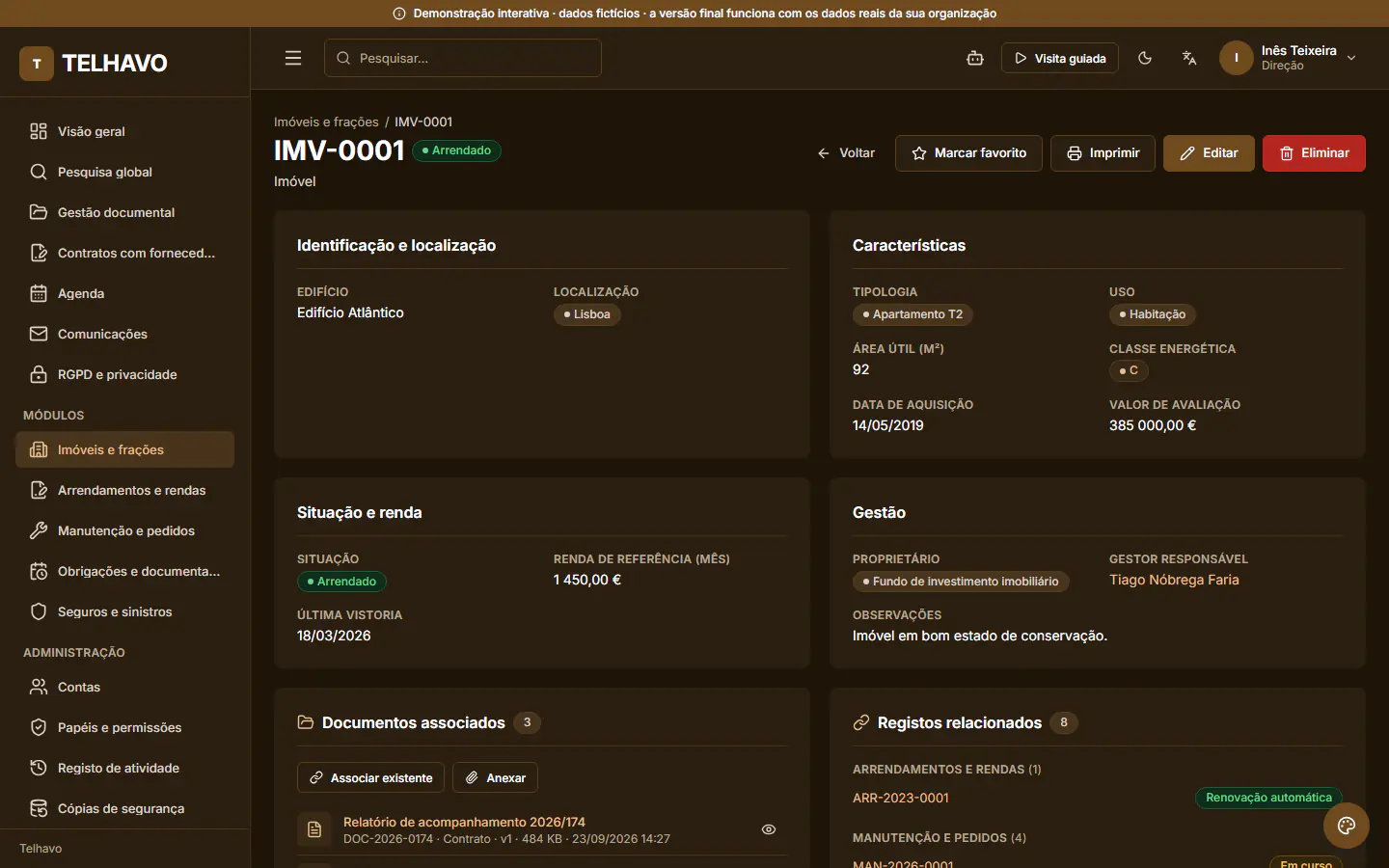
Task: Open gestor Tiago Nóbrega Faria link
Action: point(1174,580)
